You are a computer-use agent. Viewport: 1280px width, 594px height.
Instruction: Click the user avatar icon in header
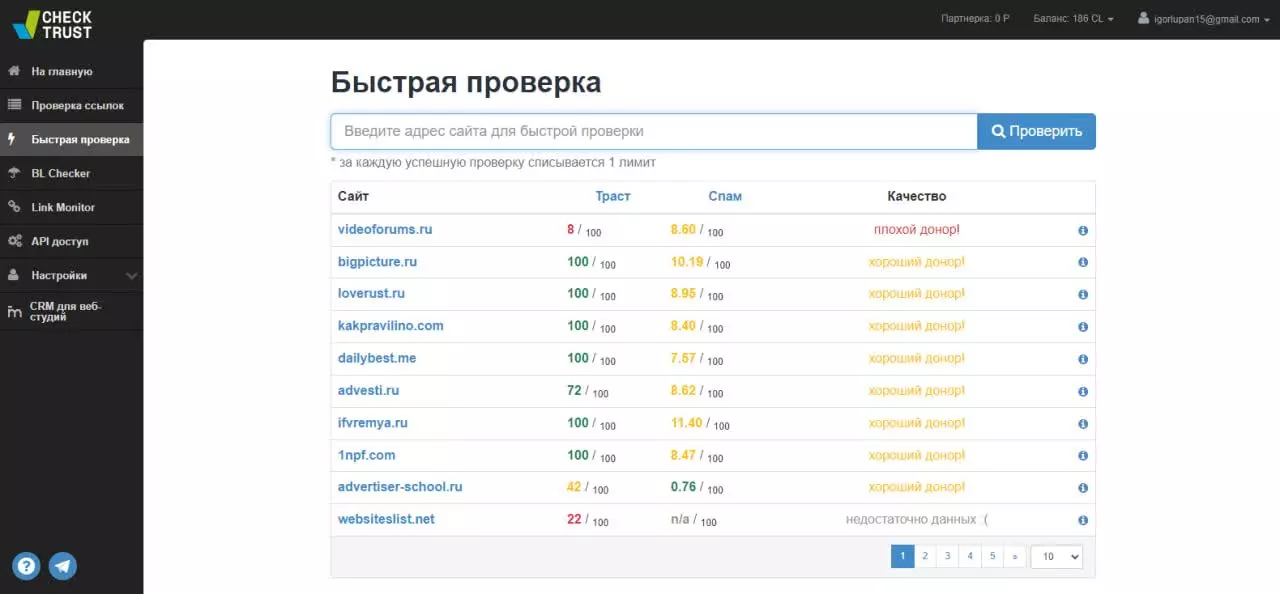[1144, 18]
